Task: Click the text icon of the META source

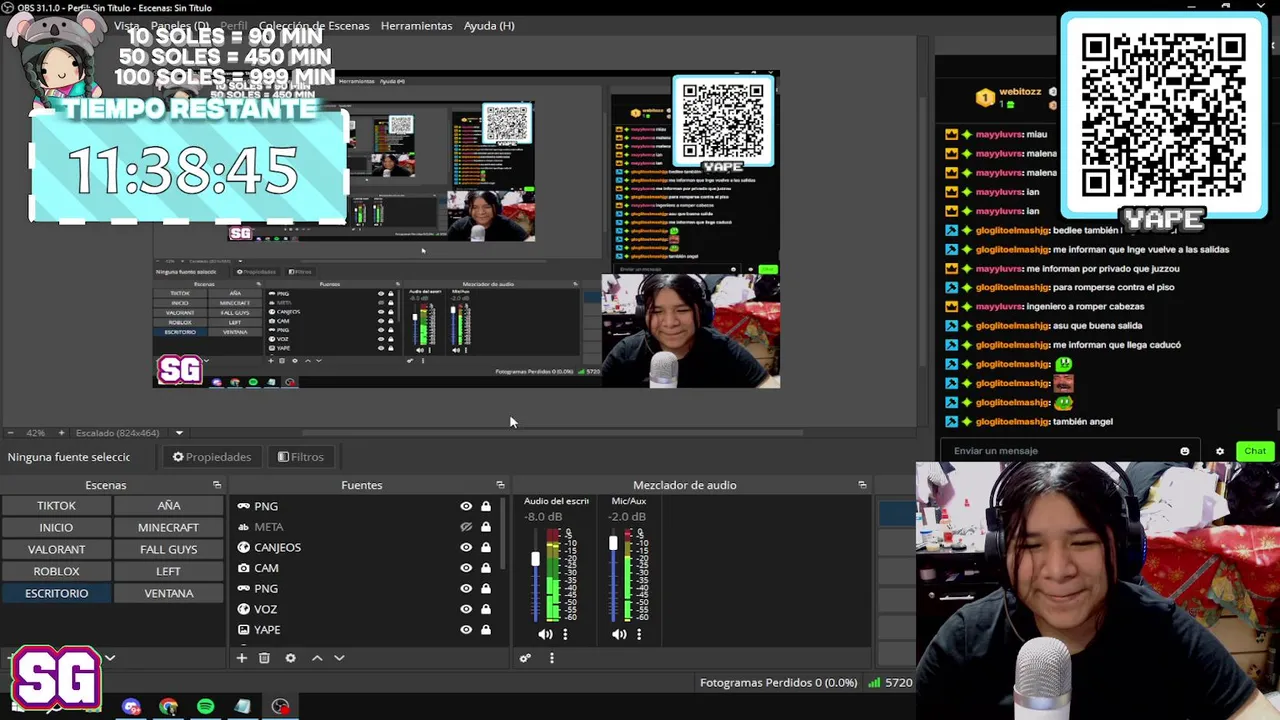Action: [243, 527]
